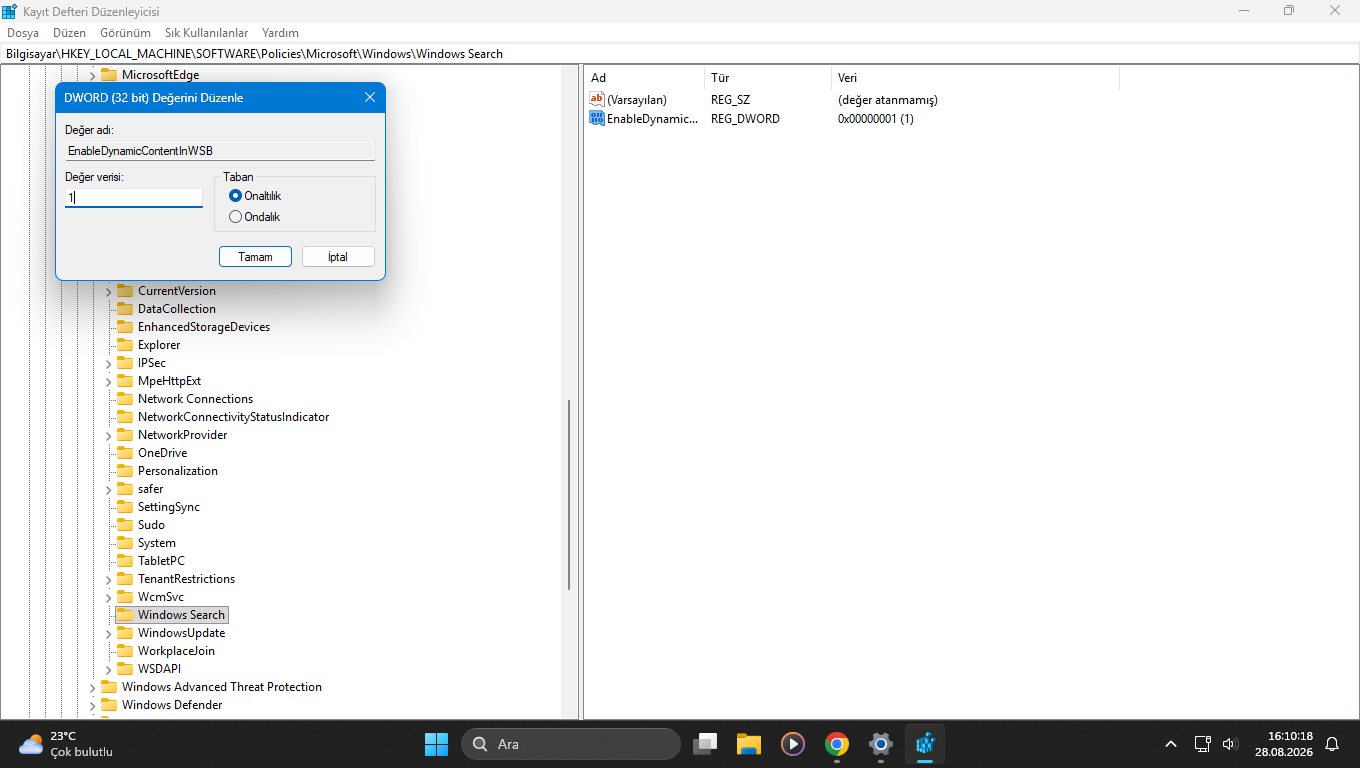Viewport: 1360px width, 768px height.
Task: Click the Windows Search folder icon
Action: [x=125, y=615]
